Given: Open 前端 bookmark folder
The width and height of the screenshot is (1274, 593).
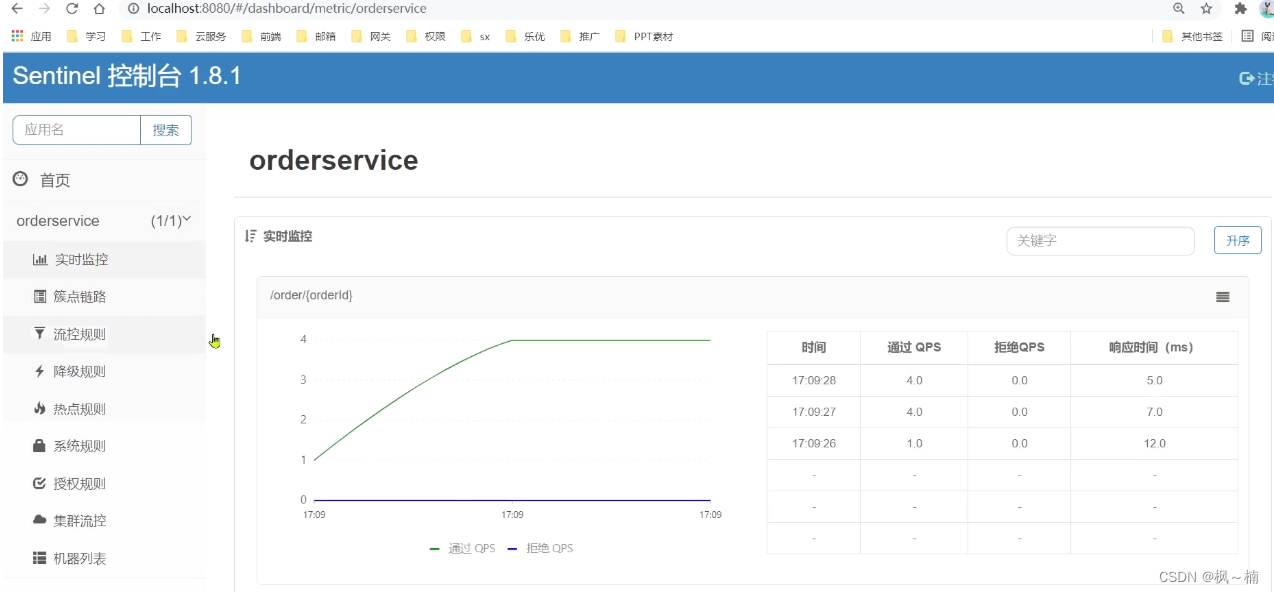Looking at the screenshot, I should click(261, 36).
